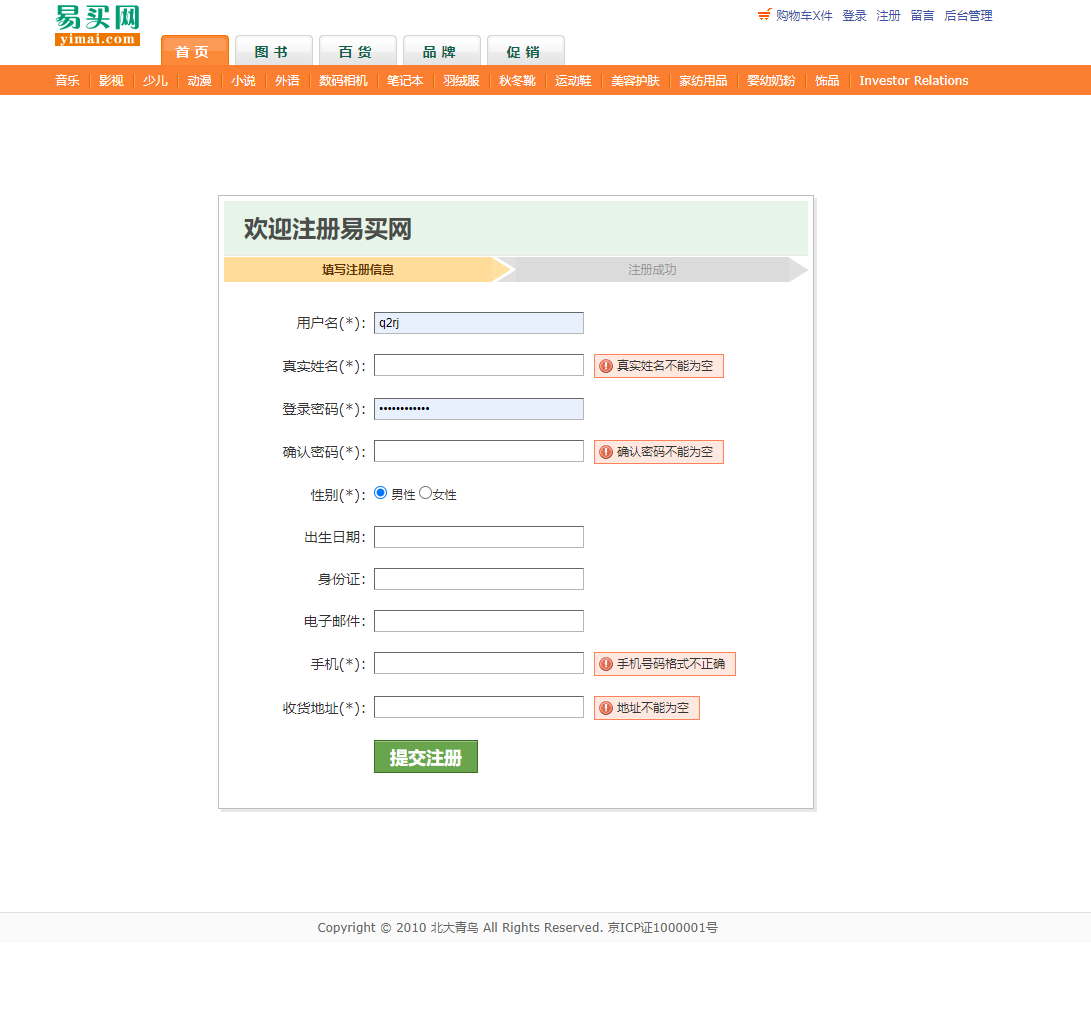Click inside the 用户名 input field

[478, 322]
